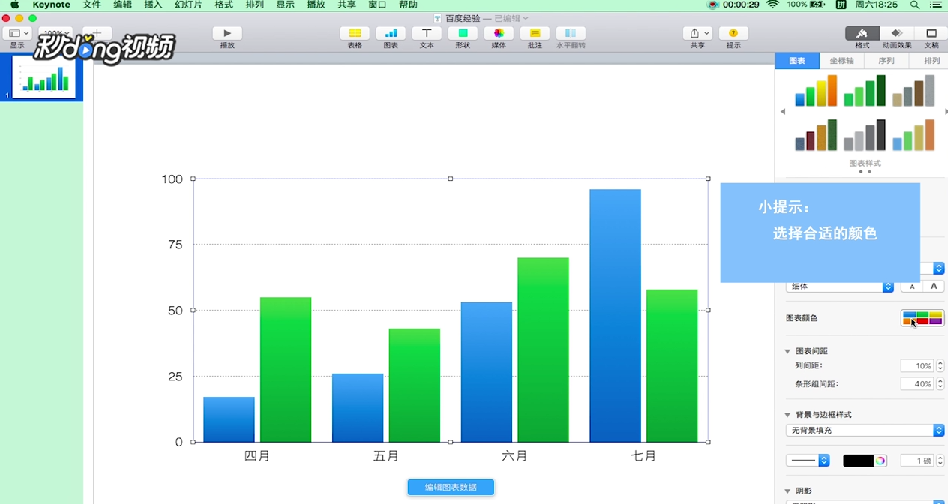Click the green bar for 四月

[x=285, y=369]
